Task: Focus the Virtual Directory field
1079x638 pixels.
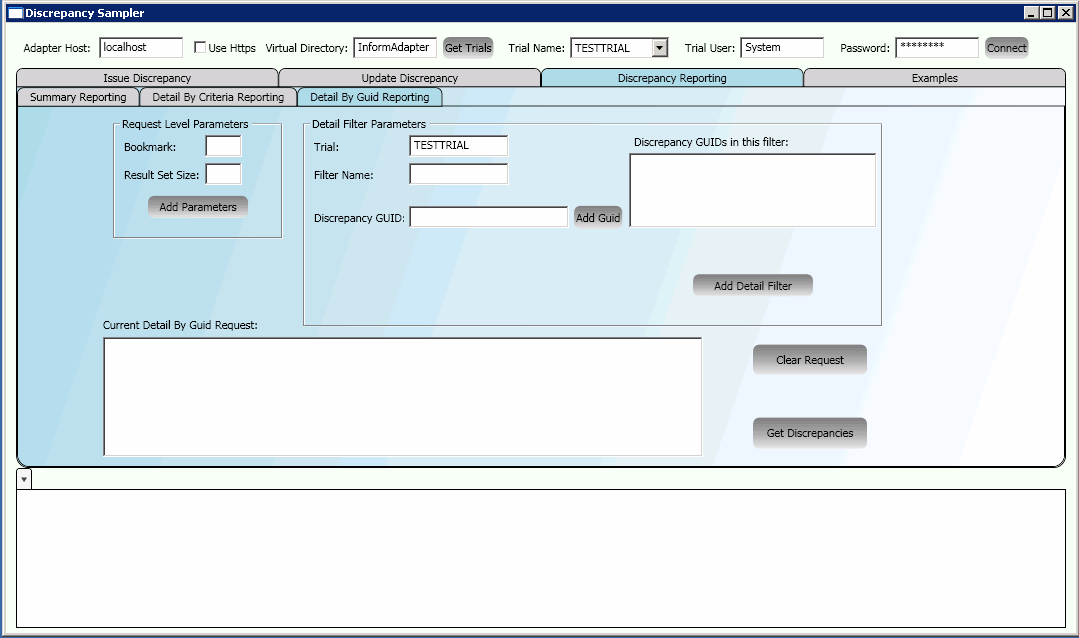Action: click(x=395, y=47)
